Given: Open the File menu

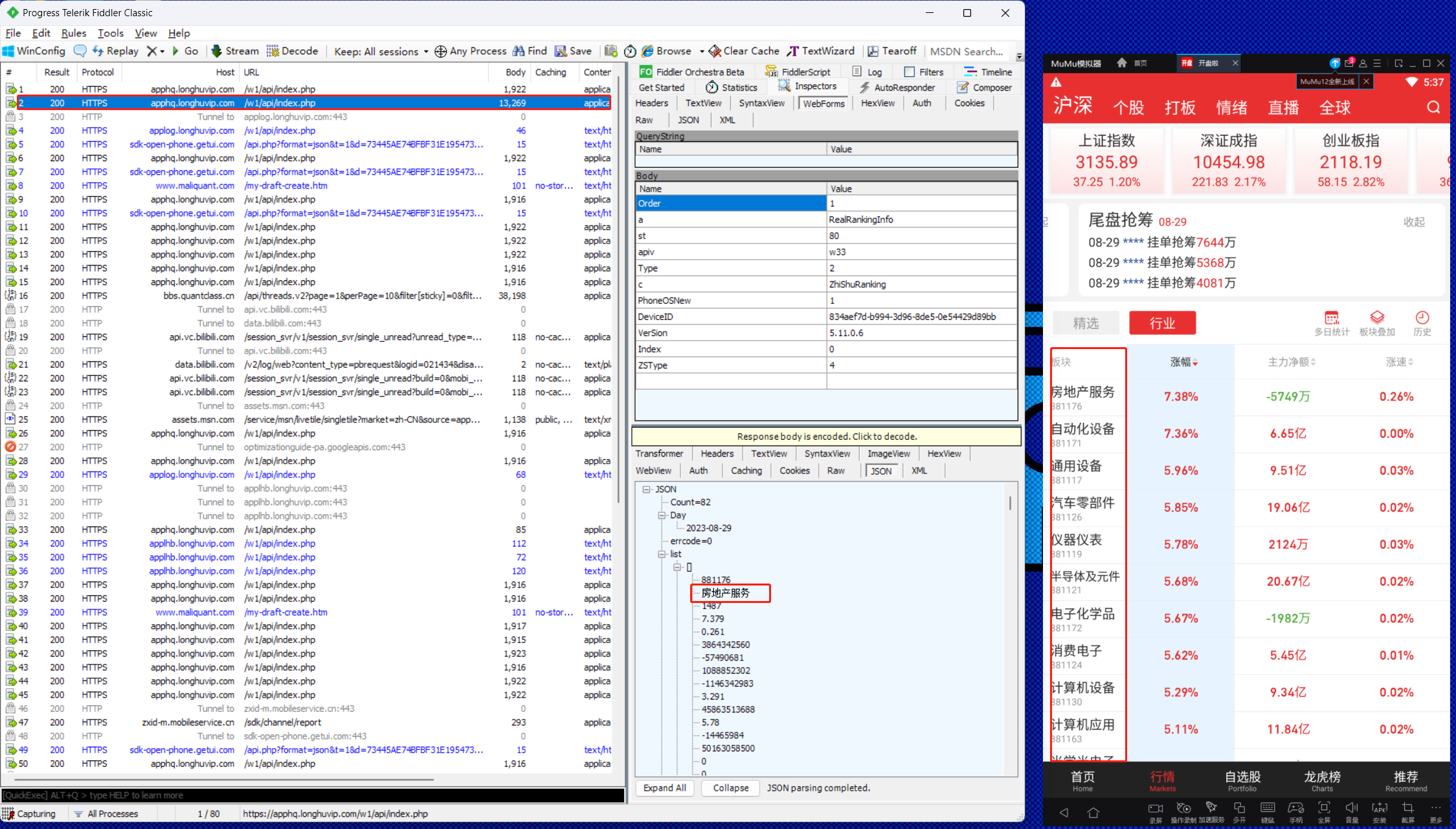Looking at the screenshot, I should [x=13, y=33].
